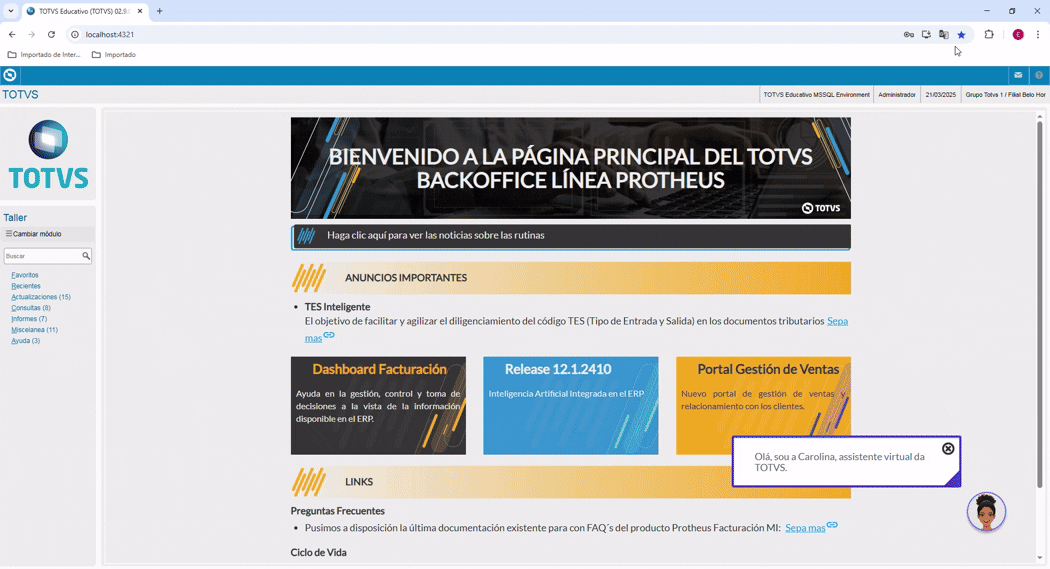Open the Chrome profile avatar
The image size is (1050, 569).
click(x=1018, y=35)
